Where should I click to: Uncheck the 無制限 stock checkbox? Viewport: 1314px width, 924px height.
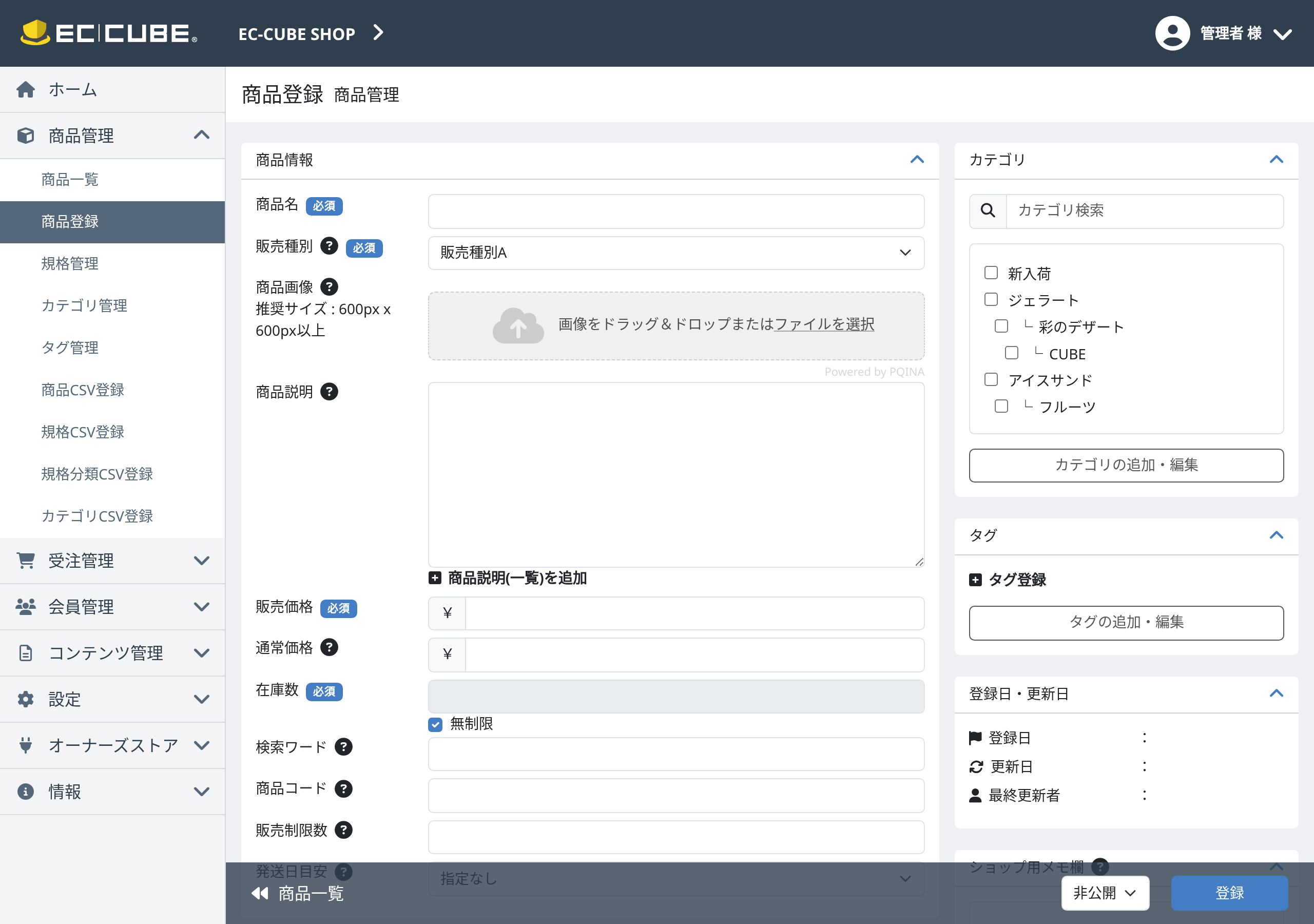coord(436,725)
